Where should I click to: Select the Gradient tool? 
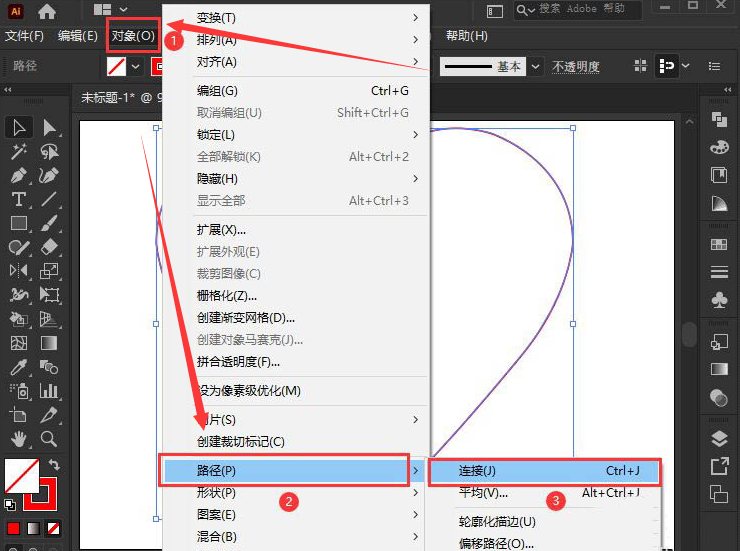(x=49, y=343)
